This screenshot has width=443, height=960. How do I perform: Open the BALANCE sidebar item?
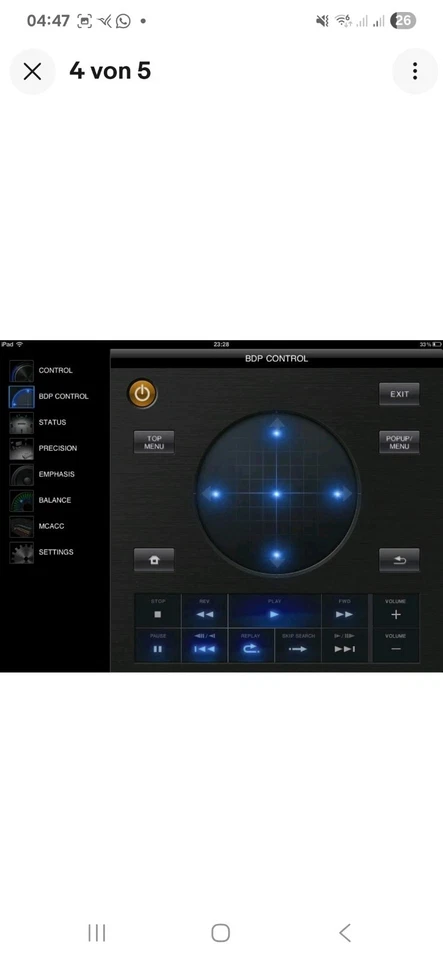[40, 500]
